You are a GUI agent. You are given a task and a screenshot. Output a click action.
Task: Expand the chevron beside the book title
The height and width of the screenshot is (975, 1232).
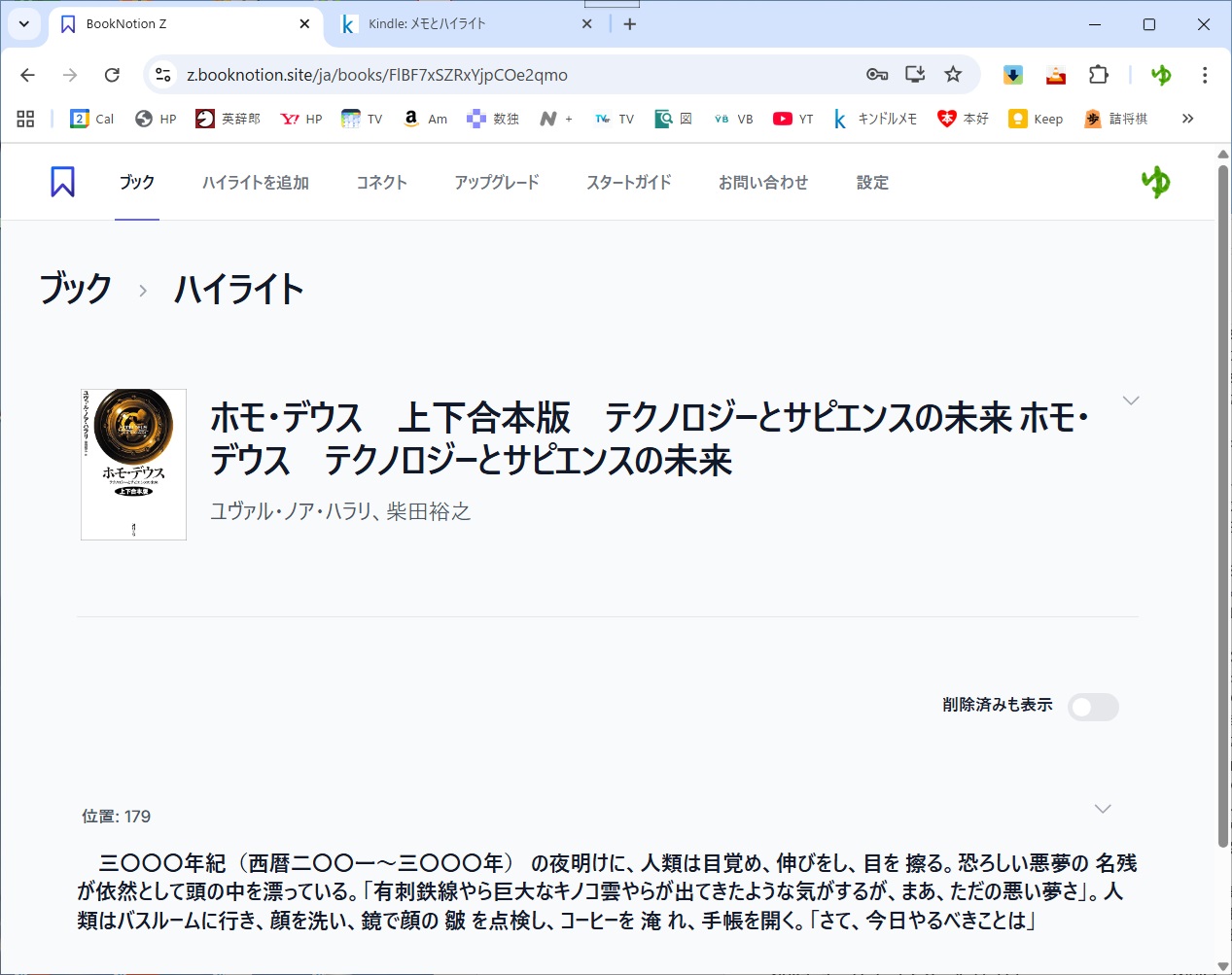pos(1130,400)
